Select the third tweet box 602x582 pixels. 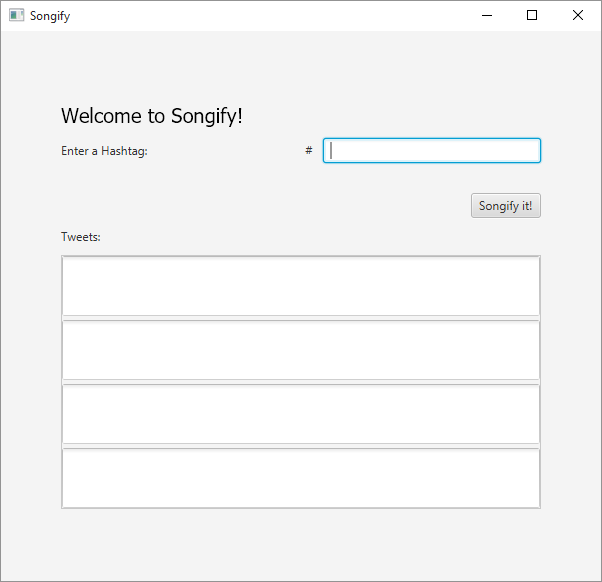tap(301, 414)
